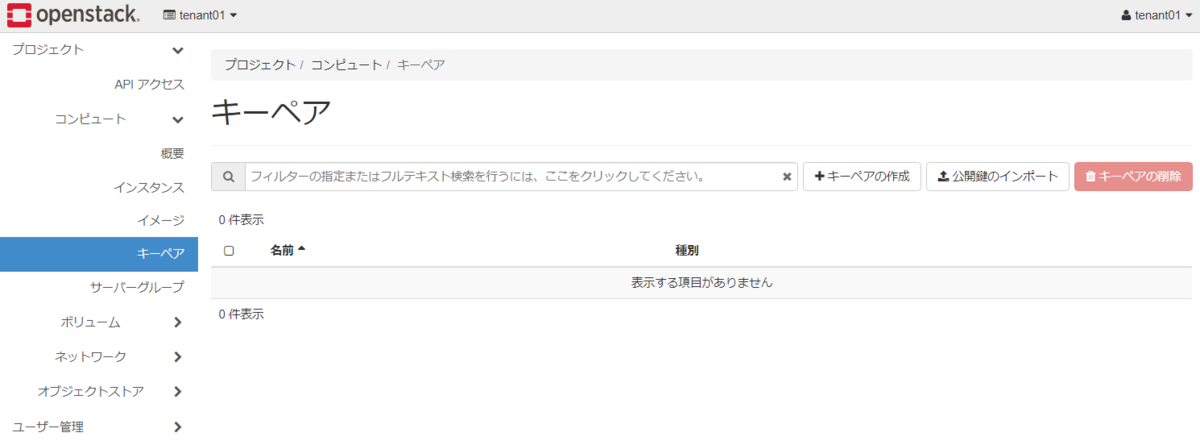
Task: Open API アクセス page
Action: [x=149, y=85]
